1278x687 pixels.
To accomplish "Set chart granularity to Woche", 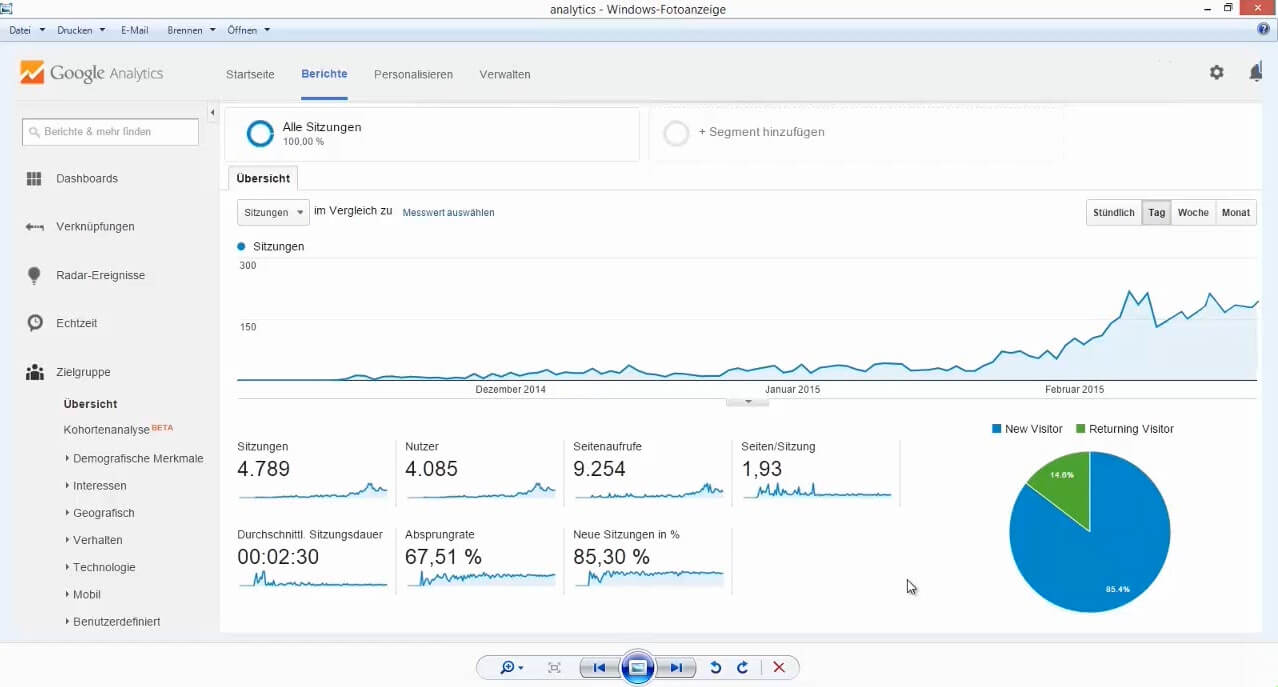I will tap(1193, 212).
